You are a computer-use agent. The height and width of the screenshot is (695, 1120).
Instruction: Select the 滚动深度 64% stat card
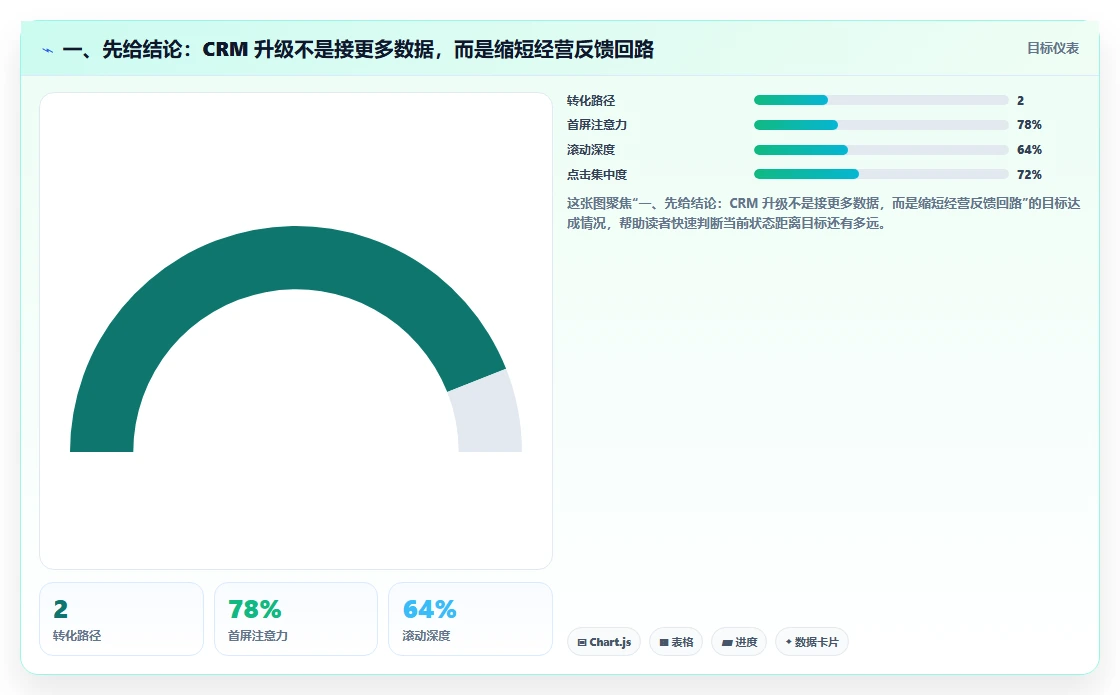click(x=470, y=619)
